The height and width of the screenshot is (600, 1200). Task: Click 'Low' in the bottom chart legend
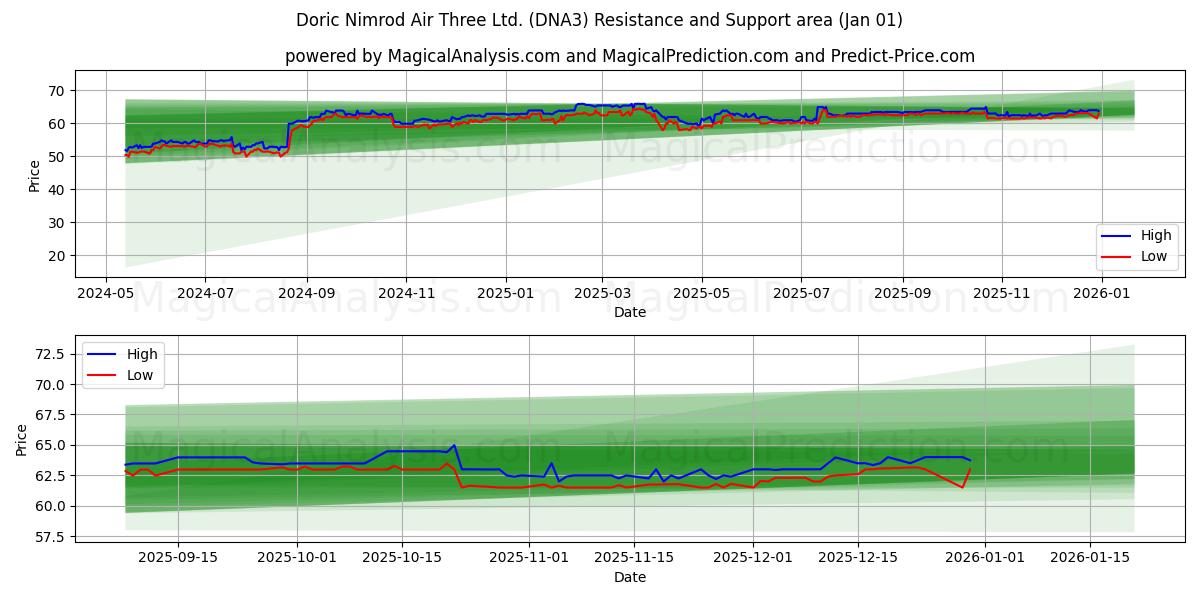pyautogui.click(x=139, y=375)
